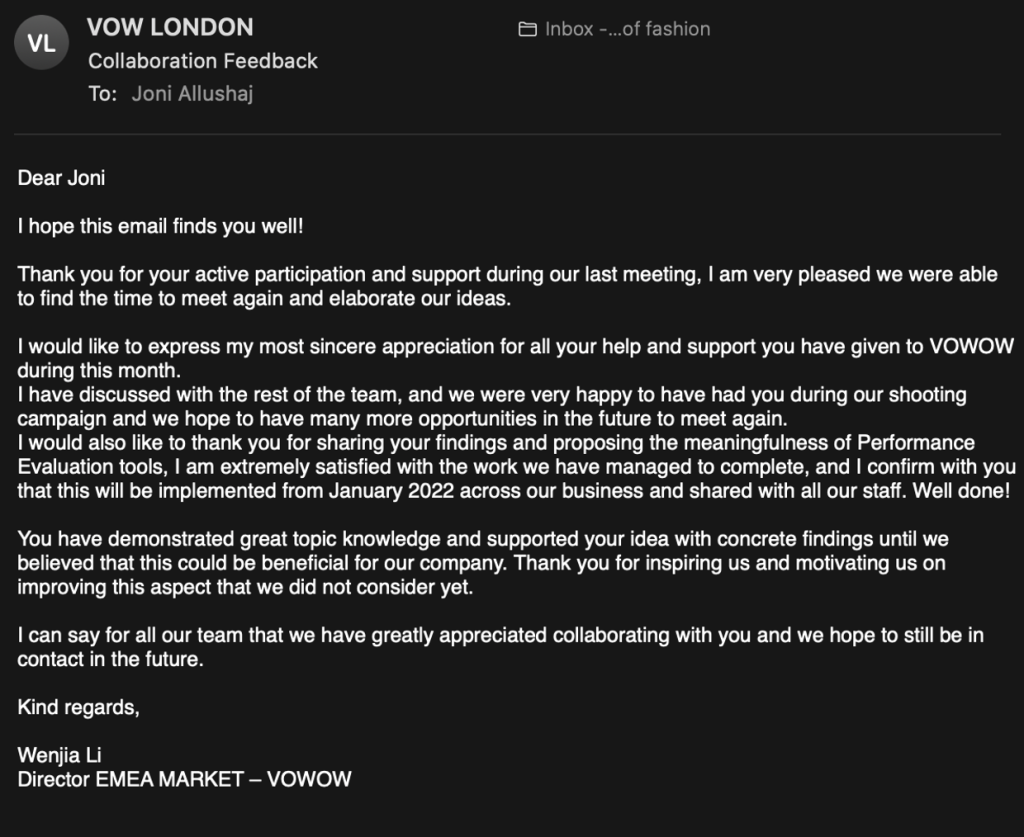Click the Inbox folder icon
Image resolution: width=1024 pixels, height=837 pixels.
[x=528, y=29]
